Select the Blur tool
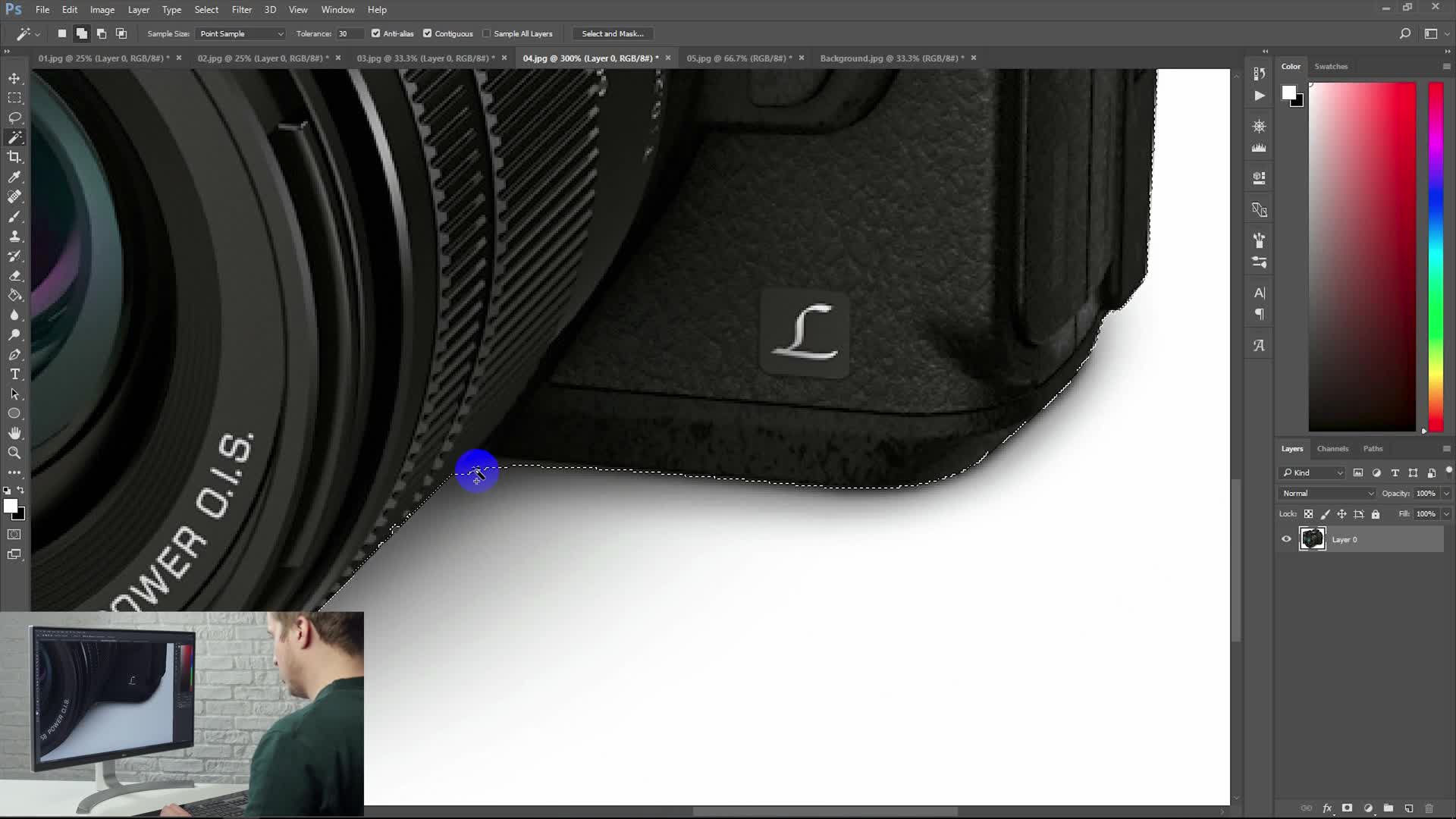The height and width of the screenshot is (819, 1456). point(14,315)
